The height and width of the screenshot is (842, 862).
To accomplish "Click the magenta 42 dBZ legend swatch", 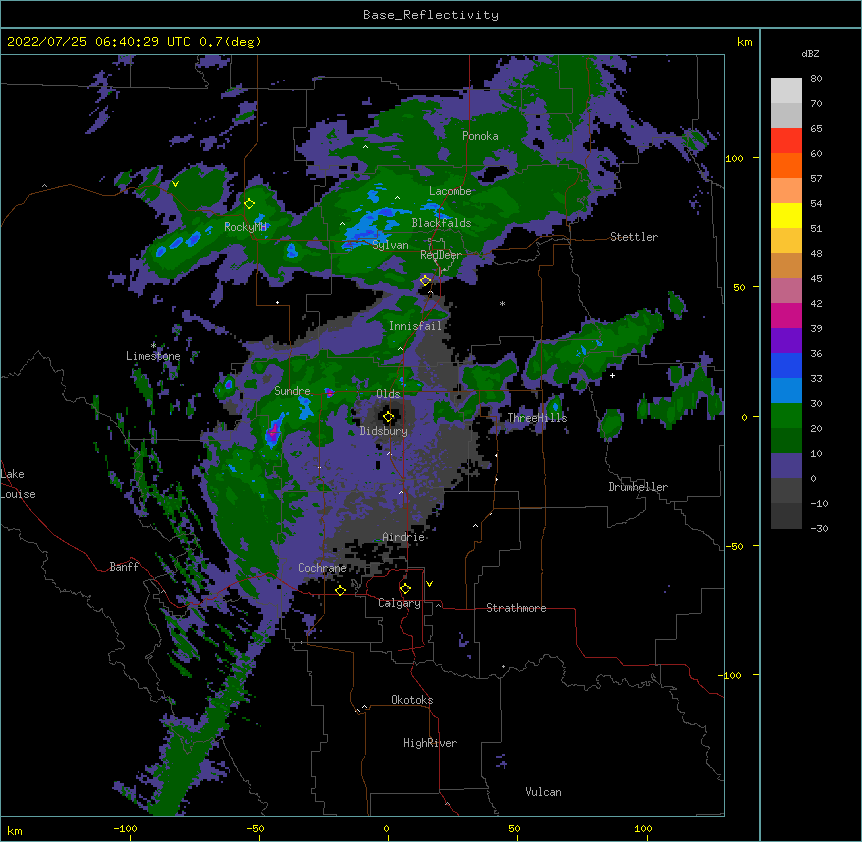I will coord(786,315).
